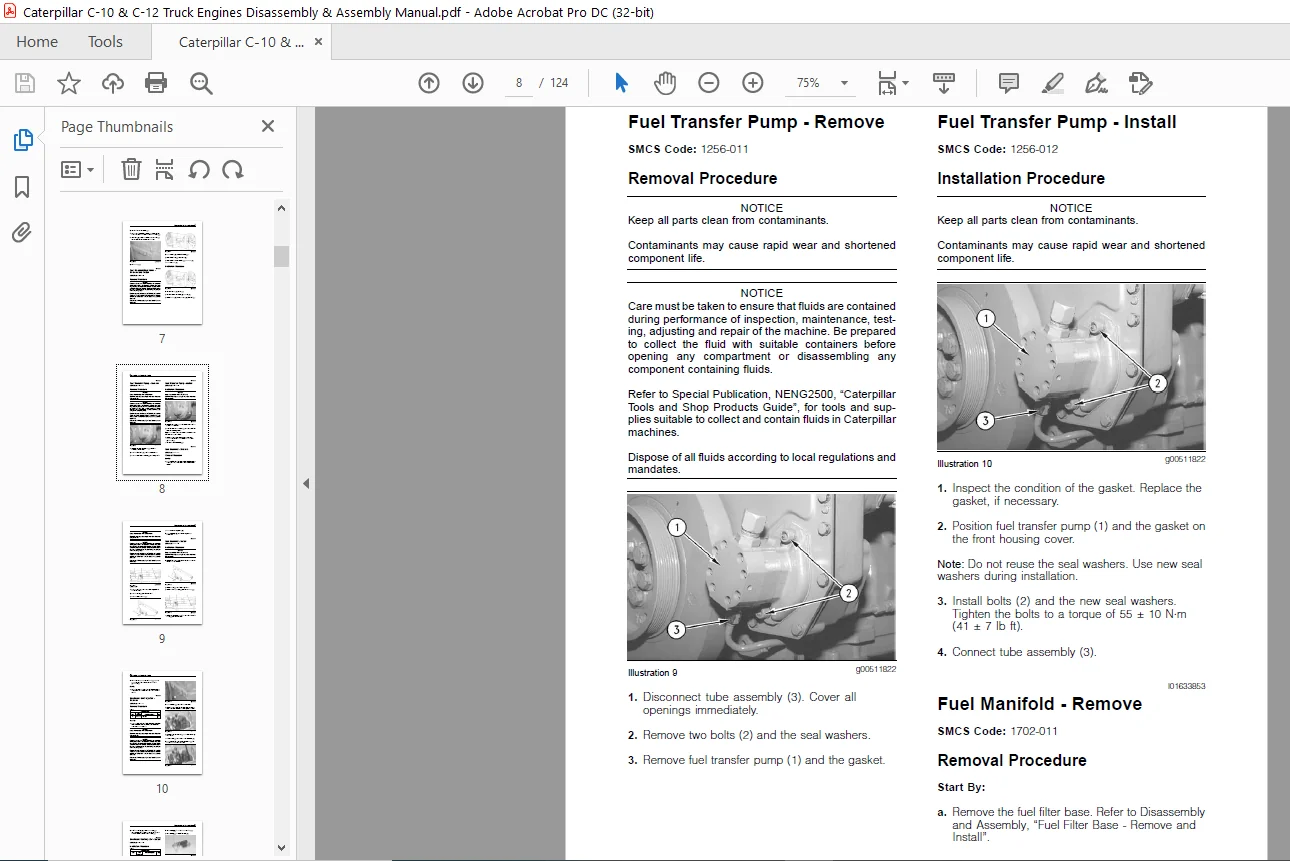
Task: Zoom in with the plus circle
Action: [753, 83]
